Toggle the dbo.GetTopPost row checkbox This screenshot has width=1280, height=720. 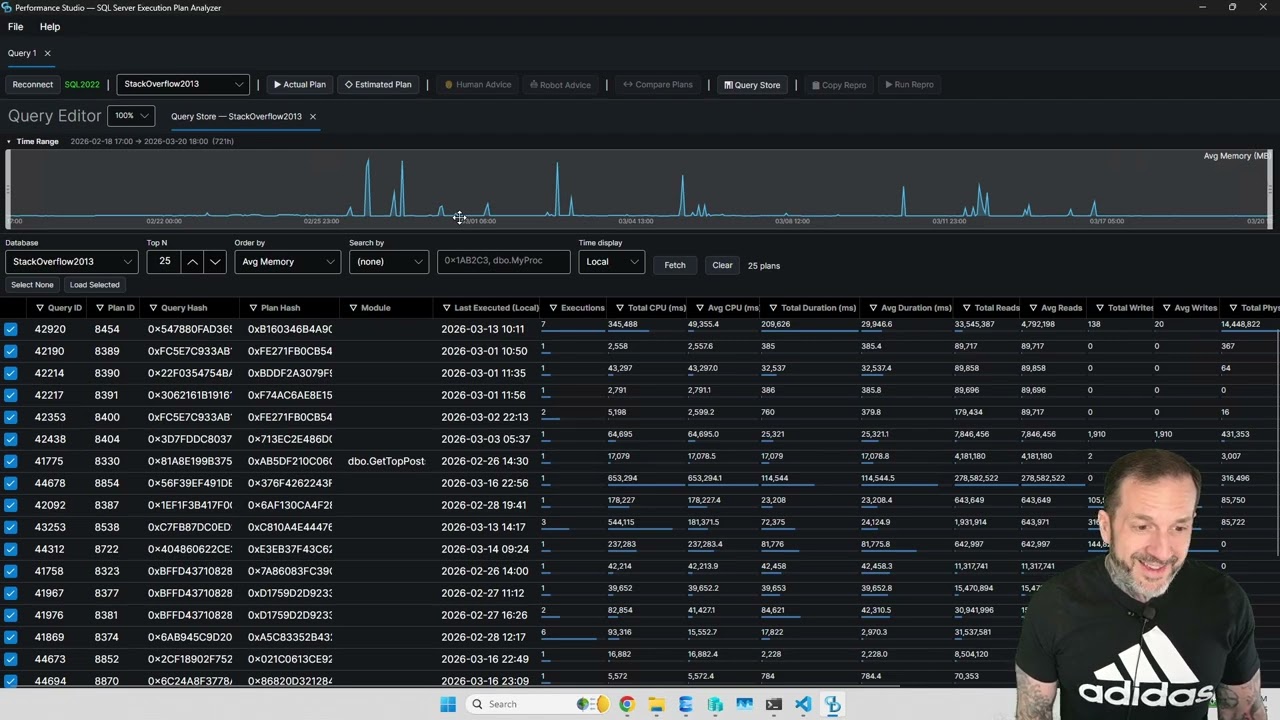tap(10, 461)
